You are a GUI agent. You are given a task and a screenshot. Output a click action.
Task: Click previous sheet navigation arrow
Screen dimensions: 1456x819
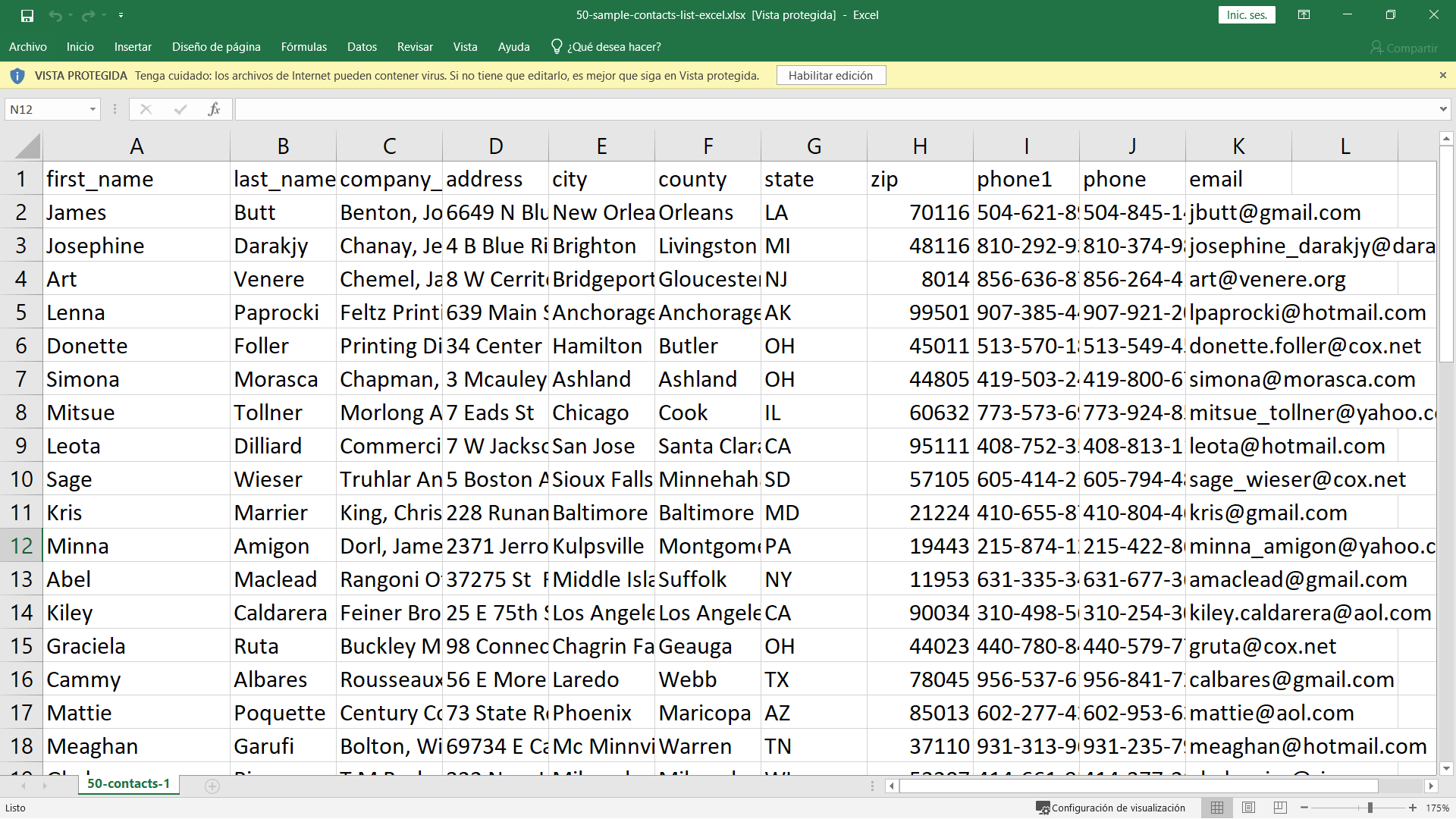pyautogui.click(x=23, y=786)
